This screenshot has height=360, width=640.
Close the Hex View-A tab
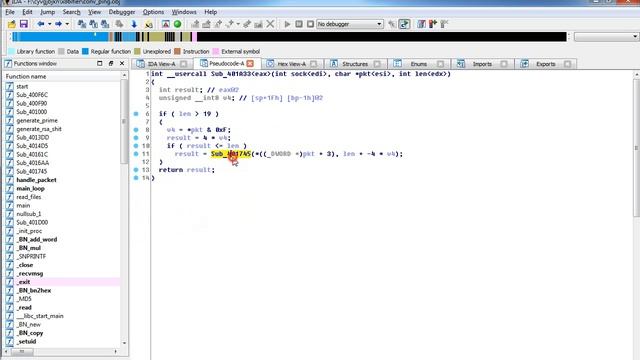[x=313, y=64]
